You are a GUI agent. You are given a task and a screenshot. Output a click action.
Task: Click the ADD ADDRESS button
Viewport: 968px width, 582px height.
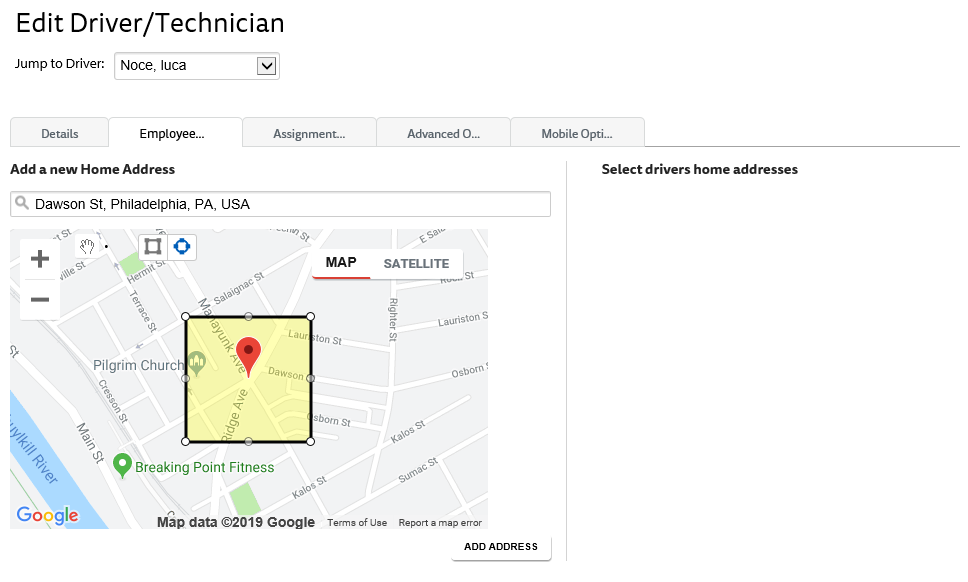click(501, 547)
